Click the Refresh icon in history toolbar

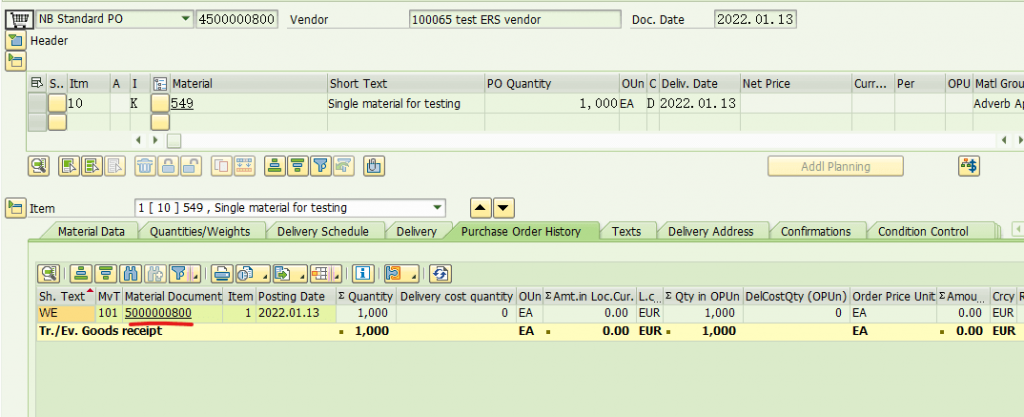click(441, 273)
